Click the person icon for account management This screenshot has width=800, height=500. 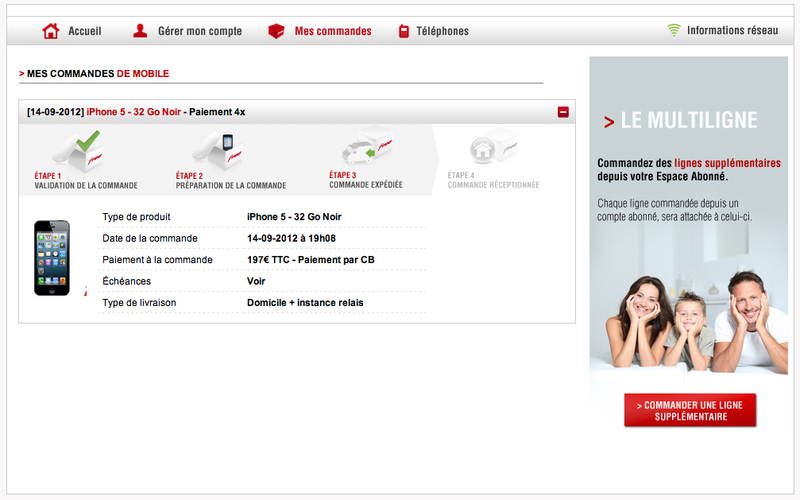click(141, 31)
